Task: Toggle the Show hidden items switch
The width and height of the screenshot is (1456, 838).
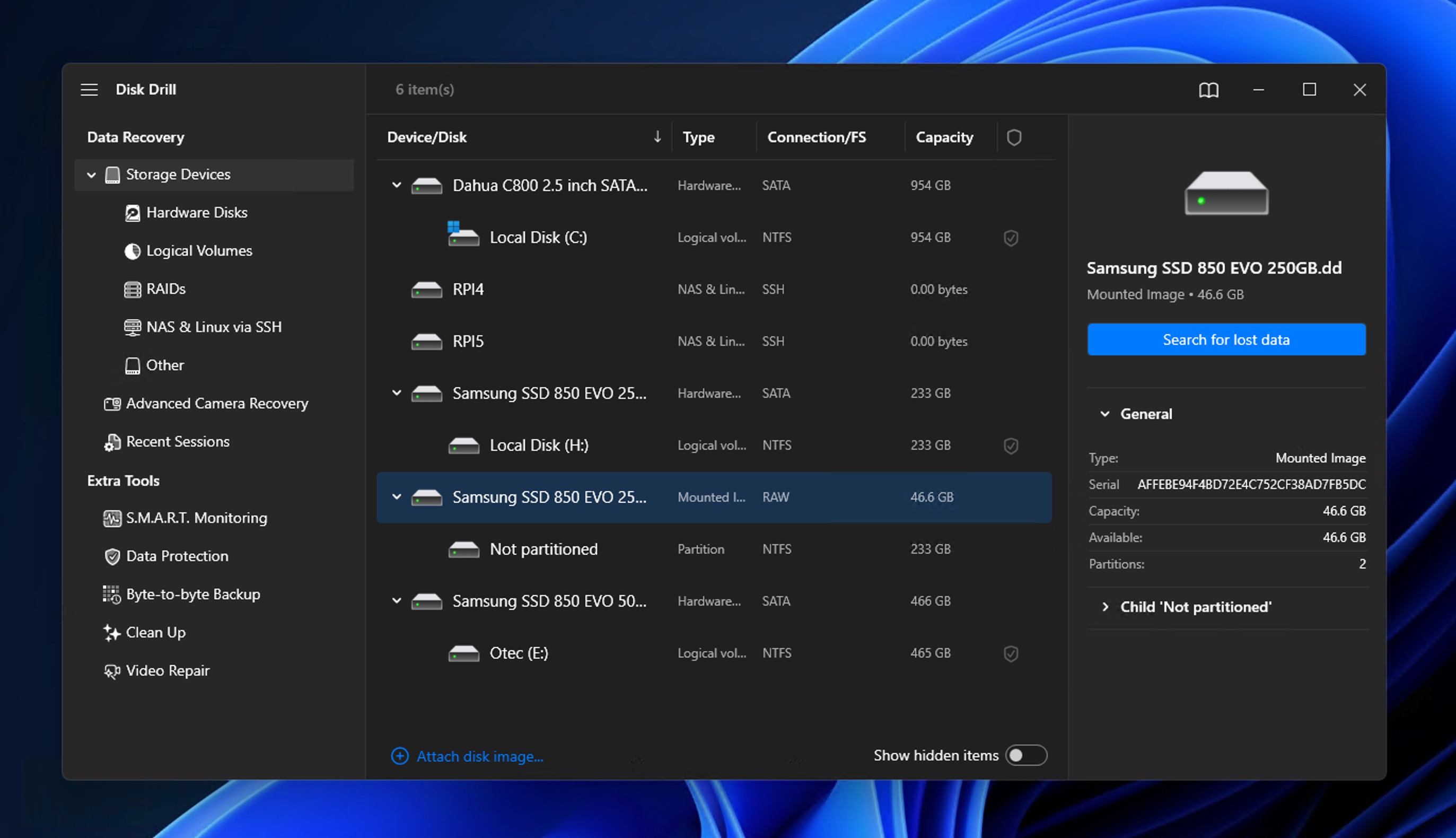Action: click(1027, 755)
